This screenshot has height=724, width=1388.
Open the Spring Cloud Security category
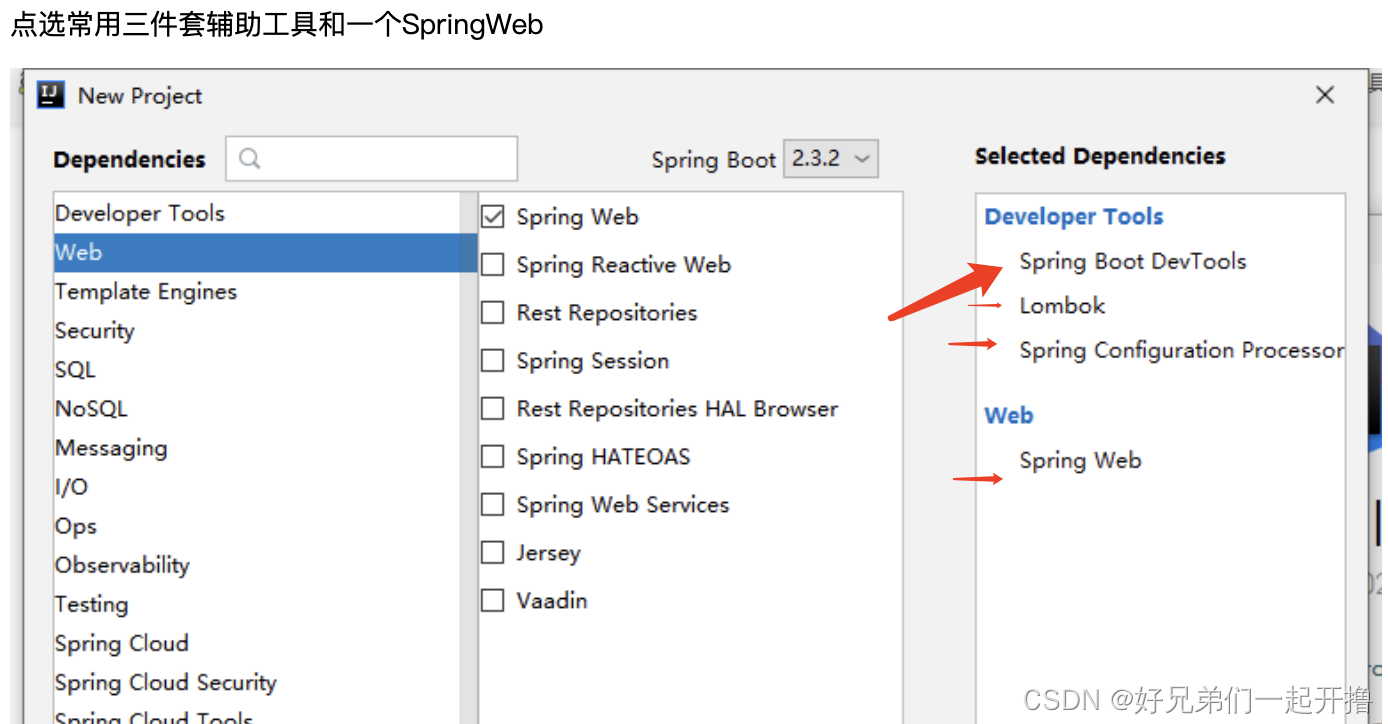coord(257,682)
